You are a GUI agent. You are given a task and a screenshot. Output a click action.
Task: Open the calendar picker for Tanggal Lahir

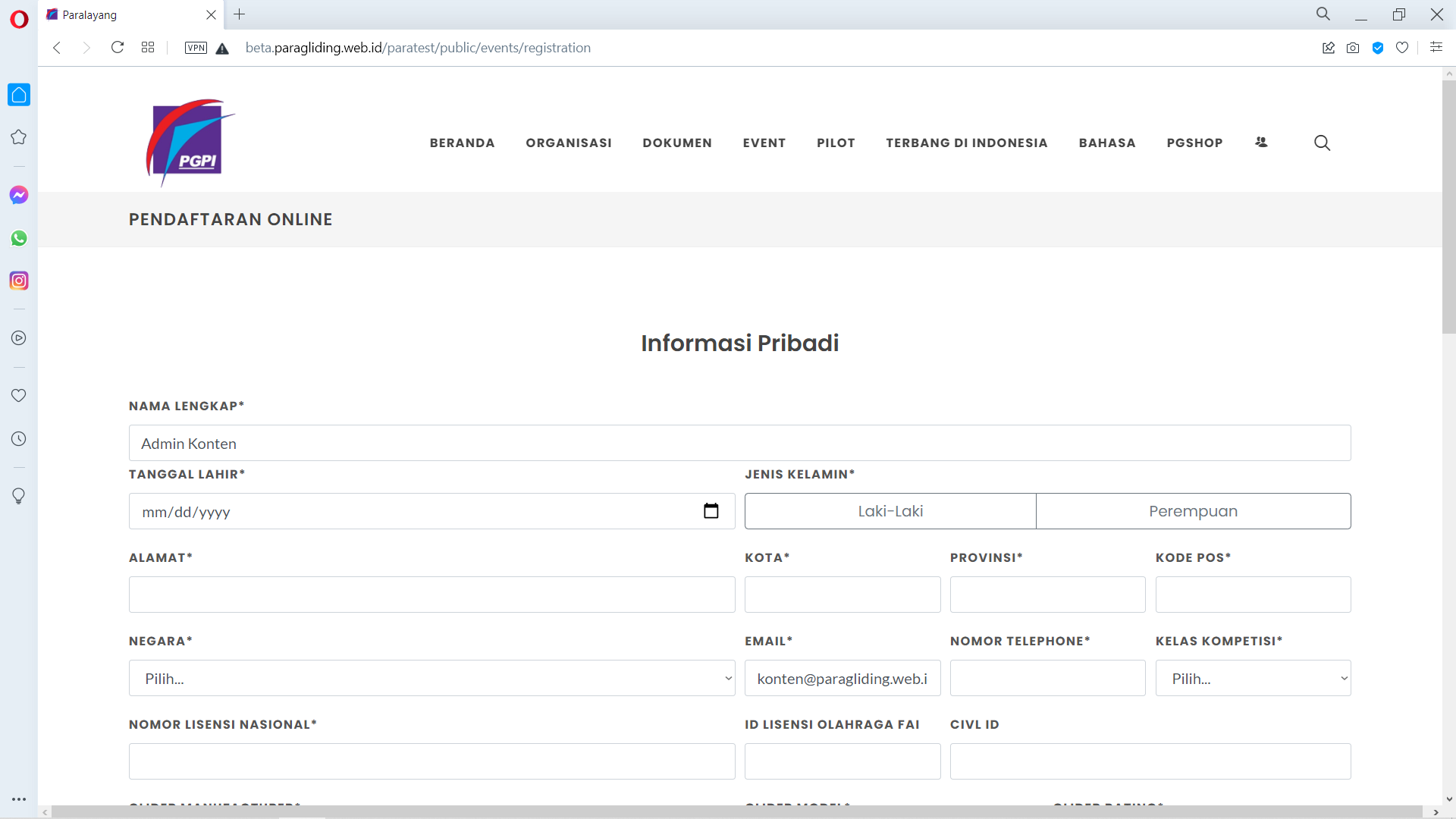711,511
